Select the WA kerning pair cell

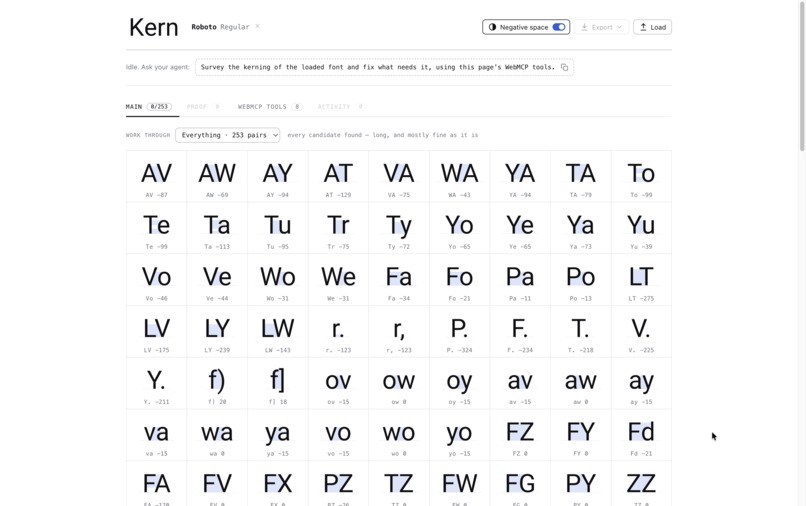coord(460,176)
